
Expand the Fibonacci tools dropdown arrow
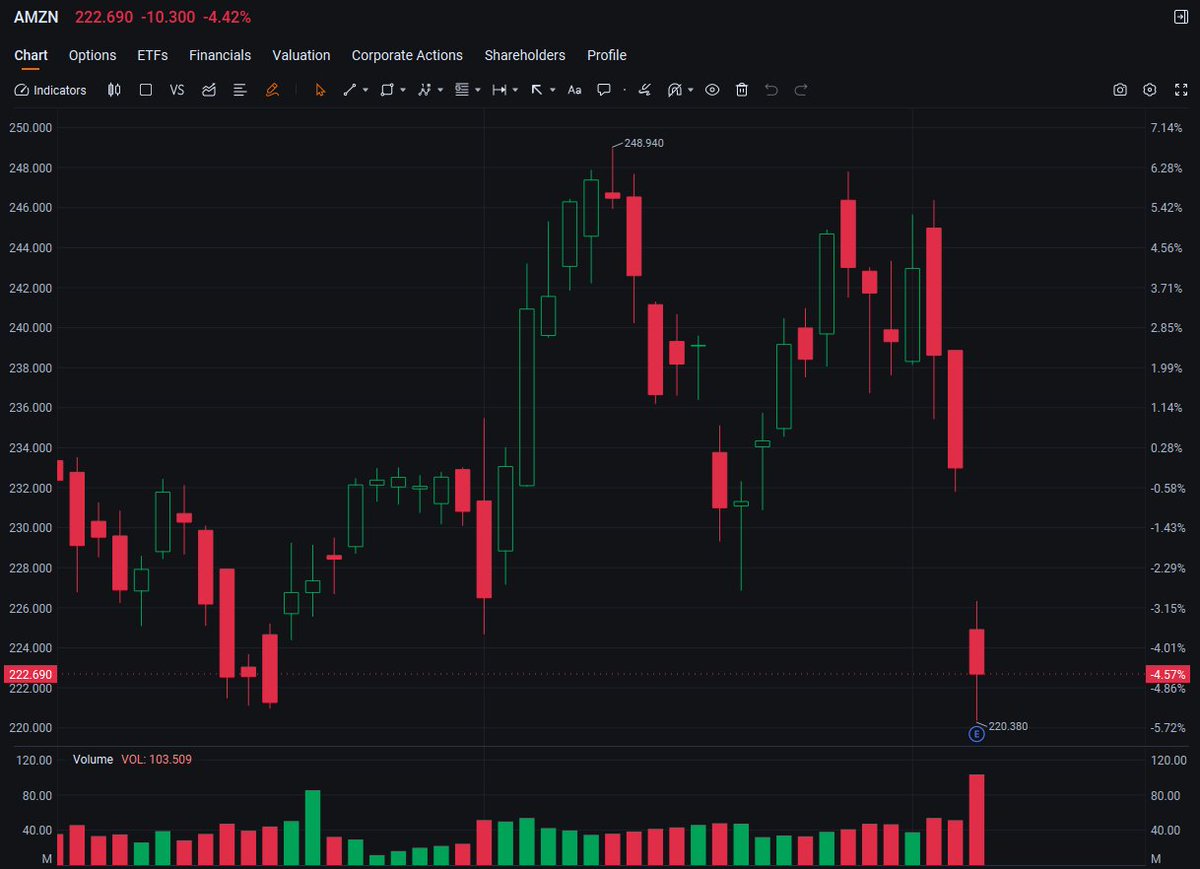tap(478, 90)
